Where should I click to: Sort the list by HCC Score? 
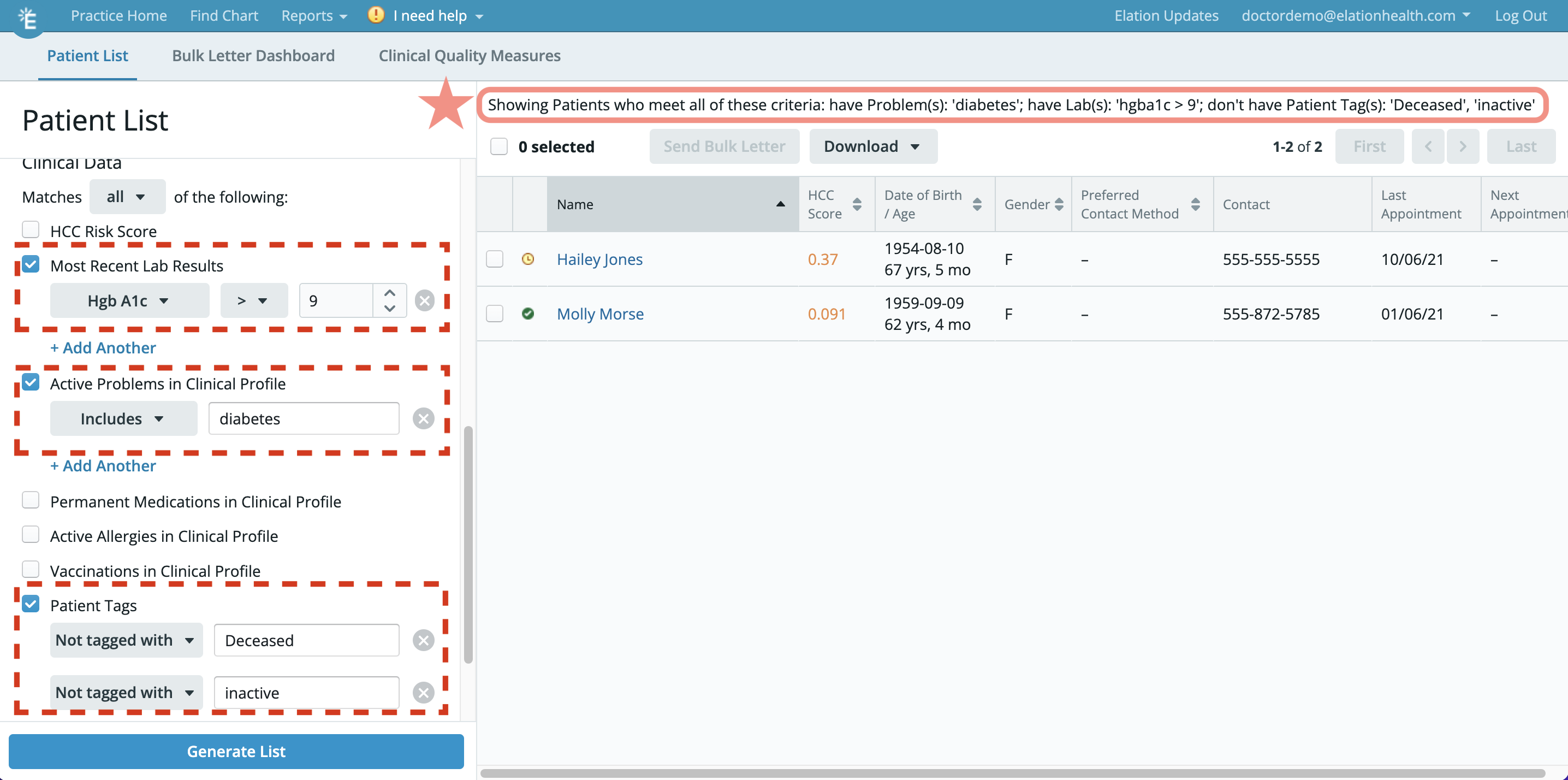click(858, 204)
